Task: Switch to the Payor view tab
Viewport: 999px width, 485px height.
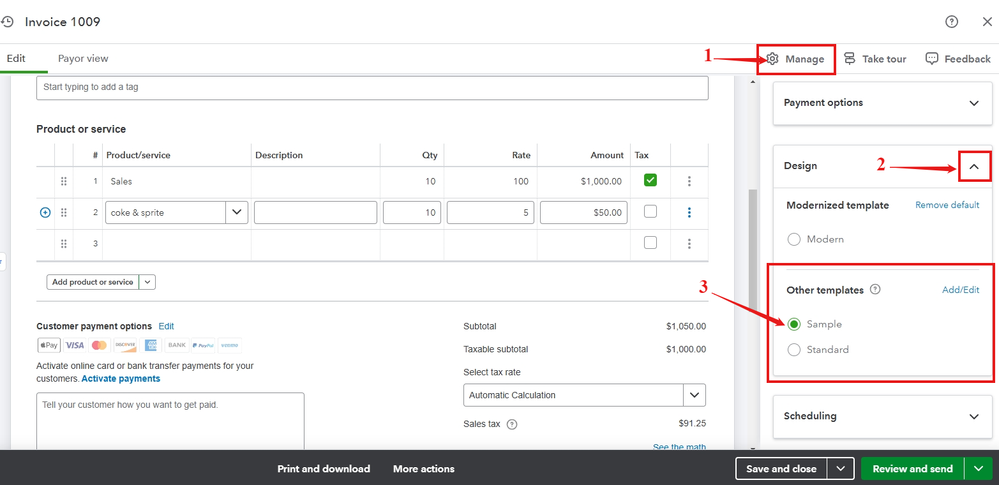Action: 83,59
